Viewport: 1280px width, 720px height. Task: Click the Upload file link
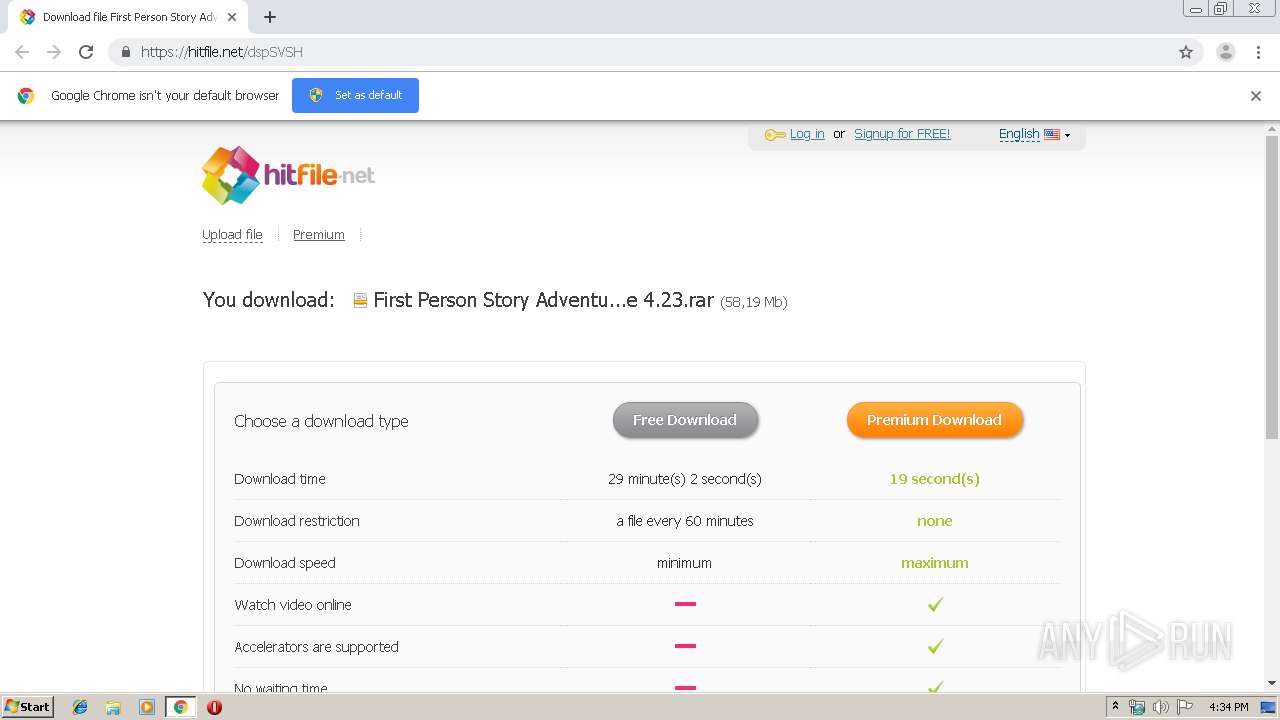(232, 235)
